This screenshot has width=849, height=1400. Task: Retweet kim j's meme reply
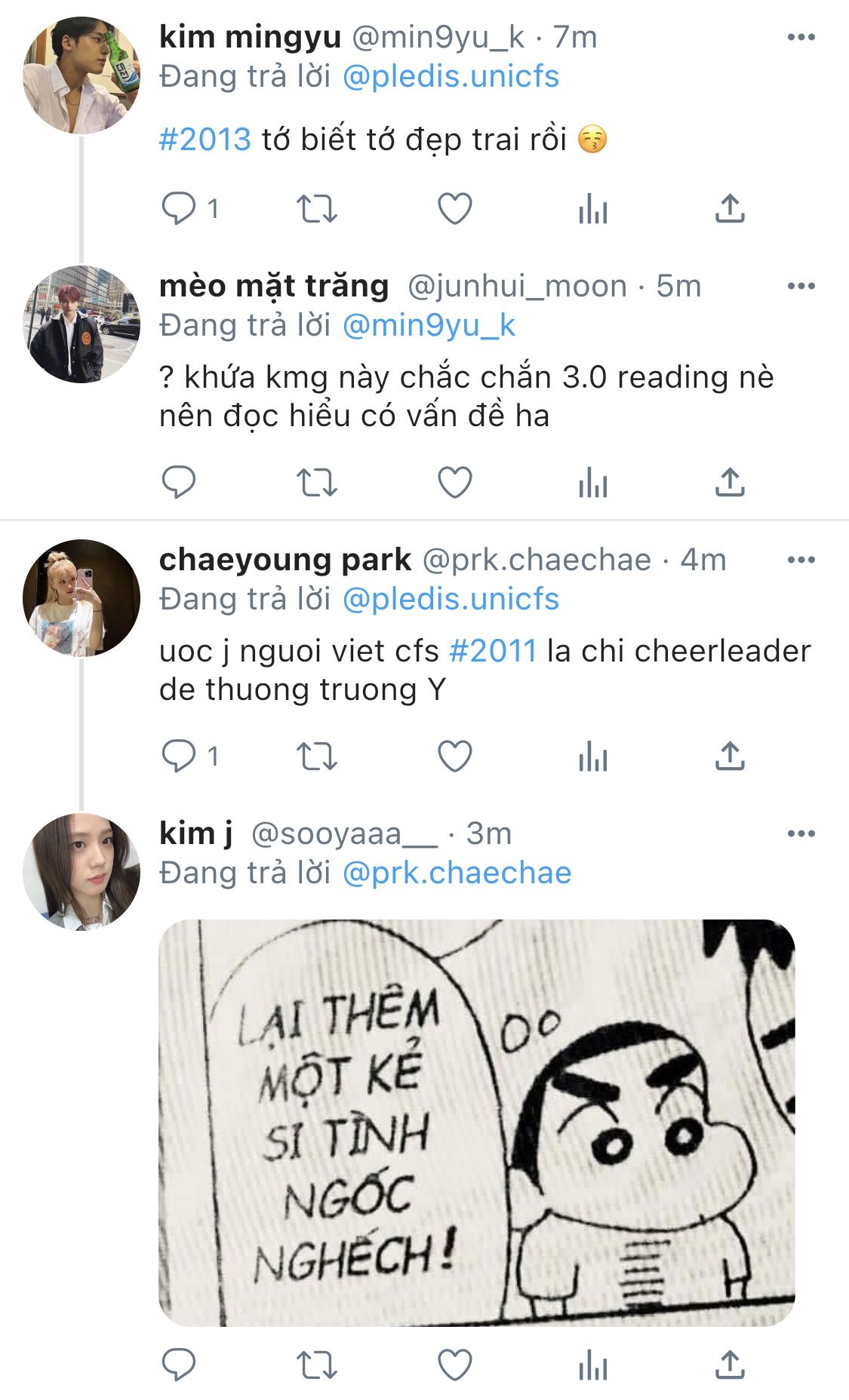coord(316,1365)
